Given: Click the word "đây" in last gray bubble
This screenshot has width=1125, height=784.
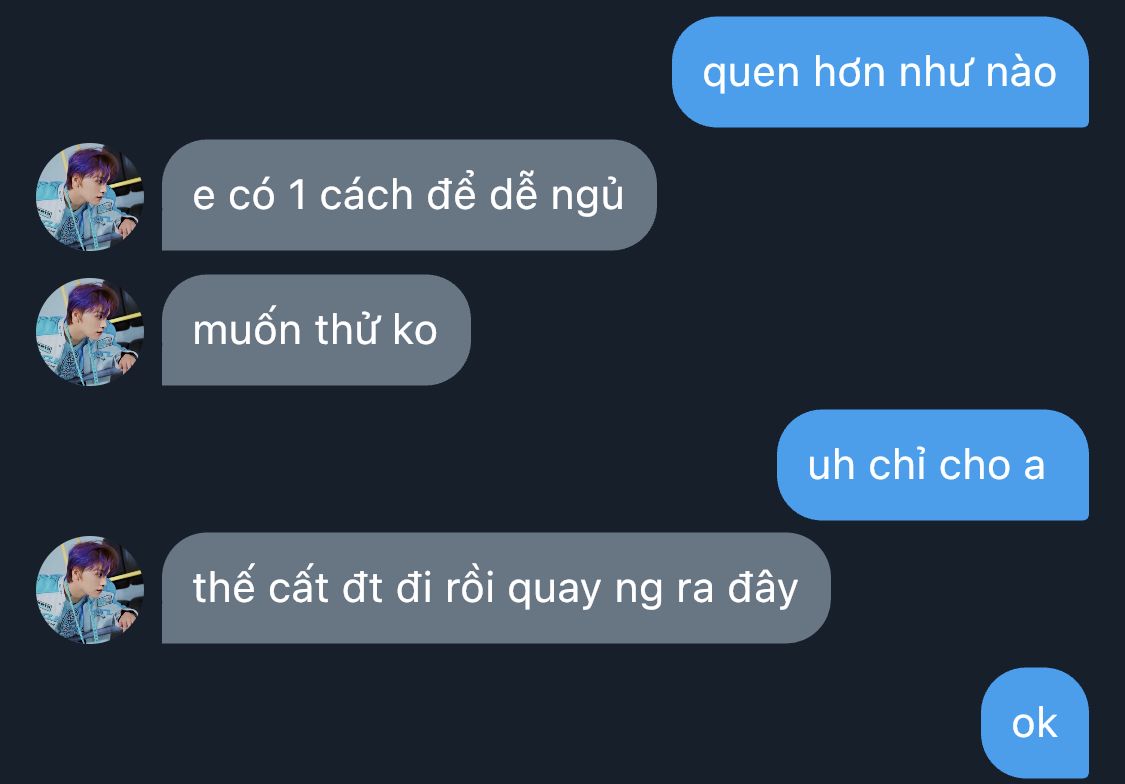Looking at the screenshot, I should 763,590.
